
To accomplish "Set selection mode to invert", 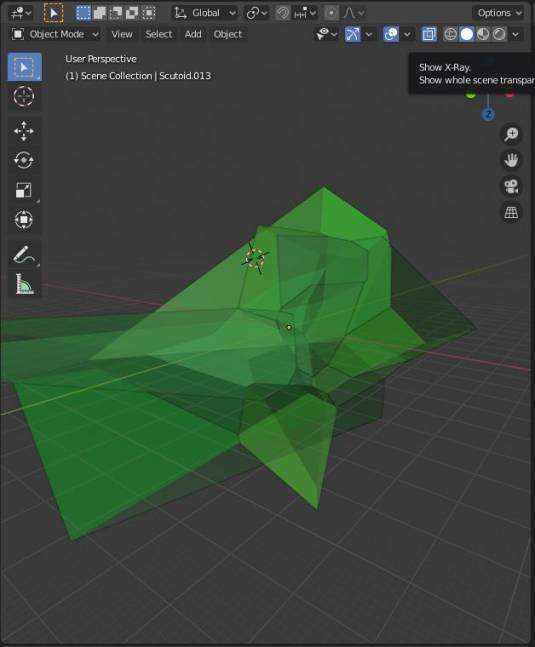I will click(x=132, y=13).
